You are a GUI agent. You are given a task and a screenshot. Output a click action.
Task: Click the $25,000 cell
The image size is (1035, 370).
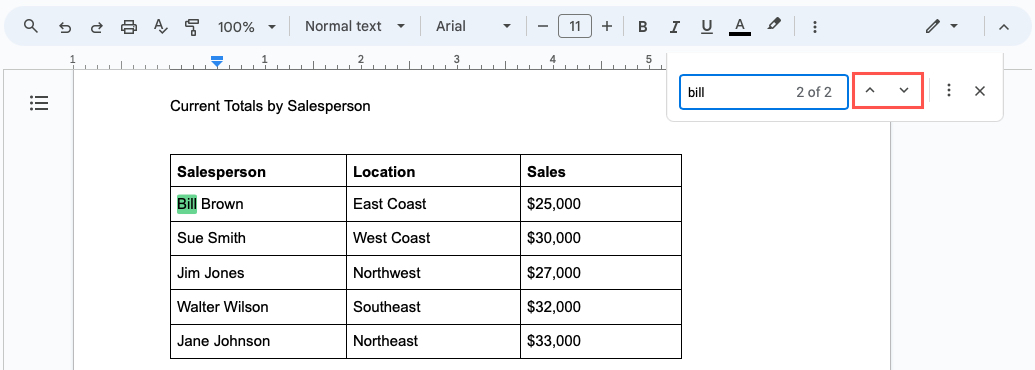tap(601, 204)
